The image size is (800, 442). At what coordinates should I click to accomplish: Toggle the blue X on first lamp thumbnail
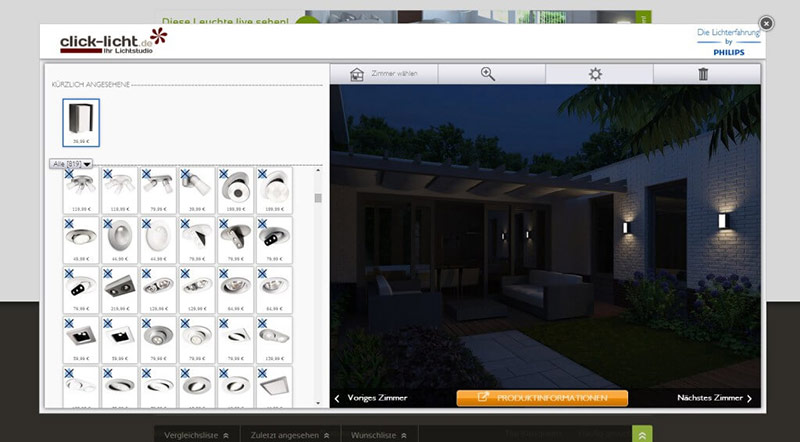point(68,174)
